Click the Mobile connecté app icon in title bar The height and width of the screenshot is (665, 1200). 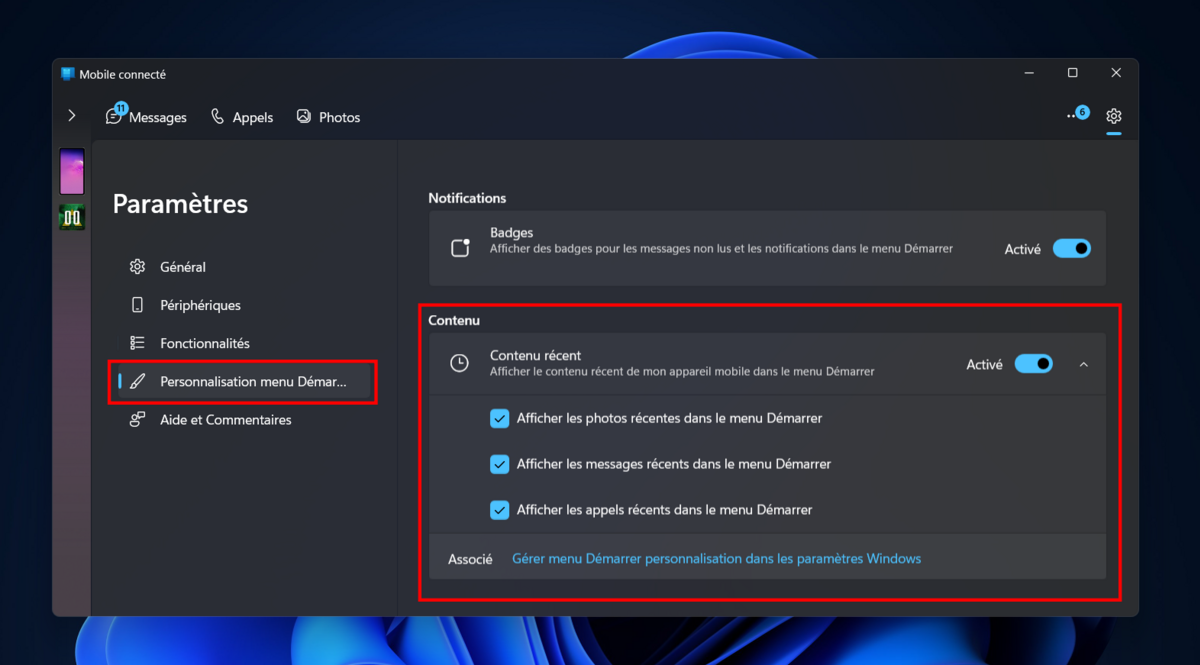(68, 74)
